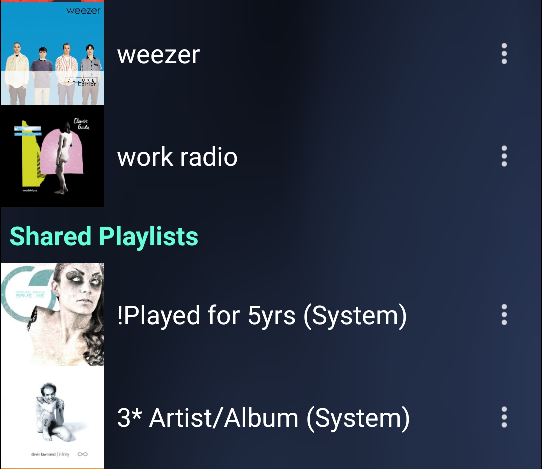Open options for !Played for 5yrs playlist
Viewport: 542px width, 469px height.
click(x=504, y=315)
